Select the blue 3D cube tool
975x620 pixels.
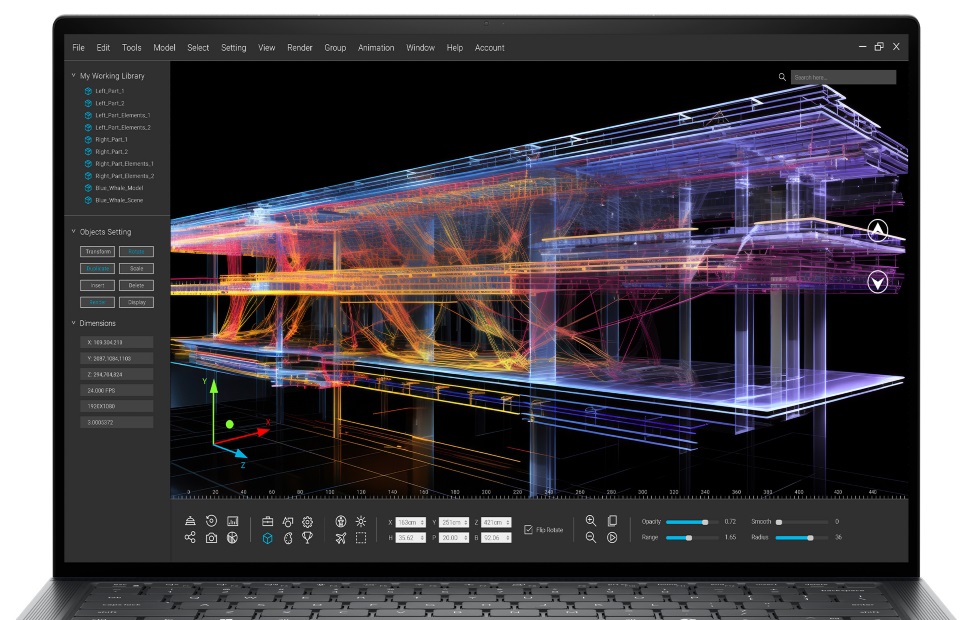pyautogui.click(x=267, y=538)
